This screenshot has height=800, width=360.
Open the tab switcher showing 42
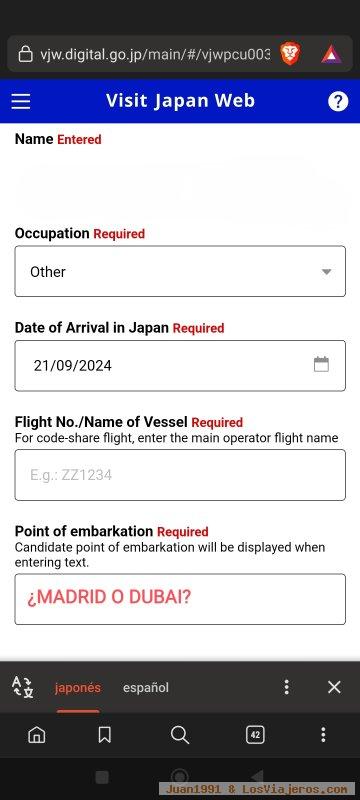[x=255, y=735]
